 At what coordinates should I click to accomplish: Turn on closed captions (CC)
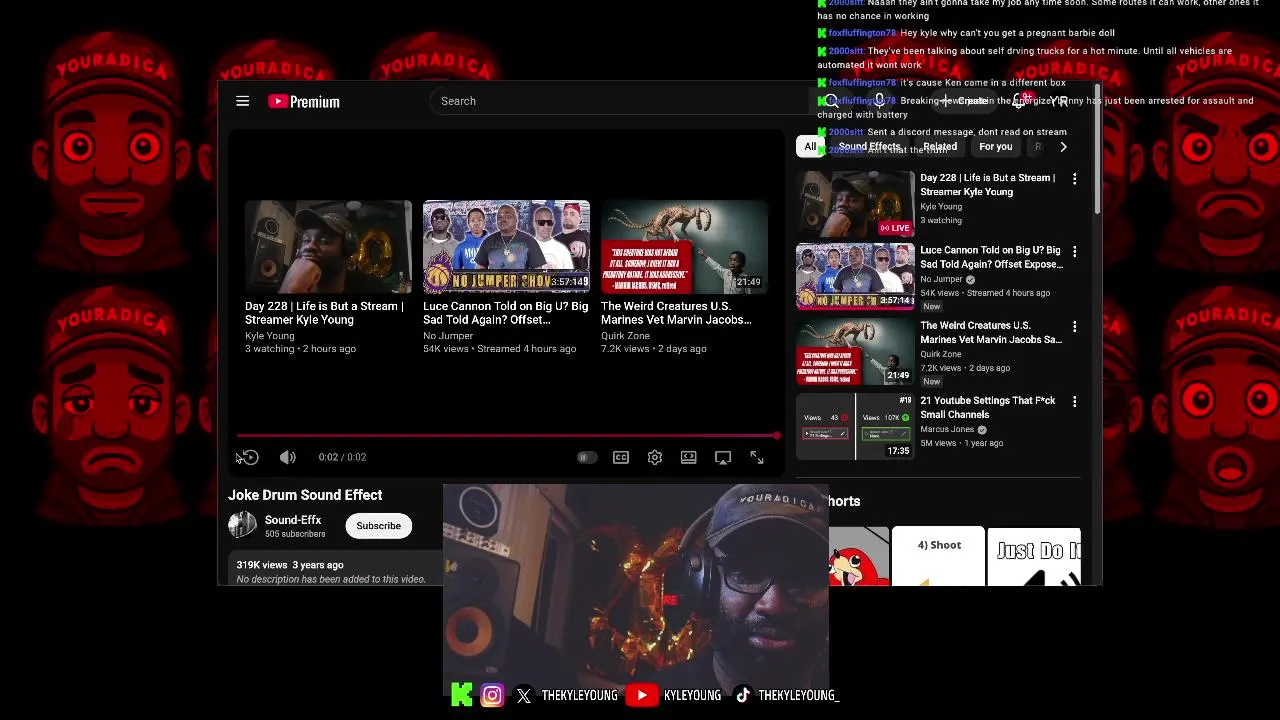(621, 457)
